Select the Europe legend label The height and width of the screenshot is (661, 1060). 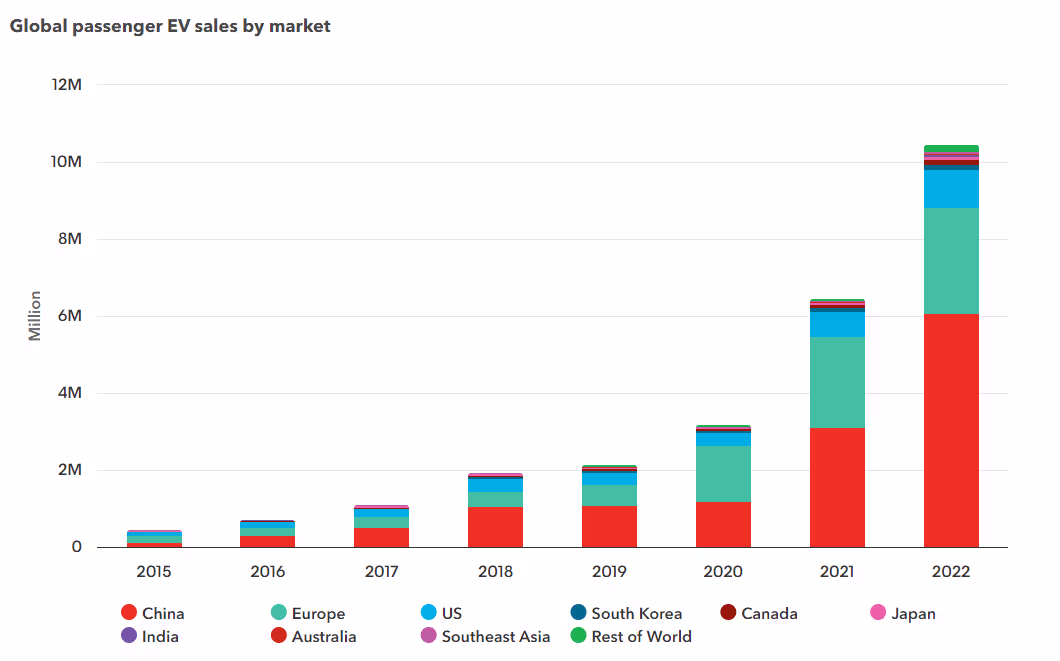click(x=318, y=614)
